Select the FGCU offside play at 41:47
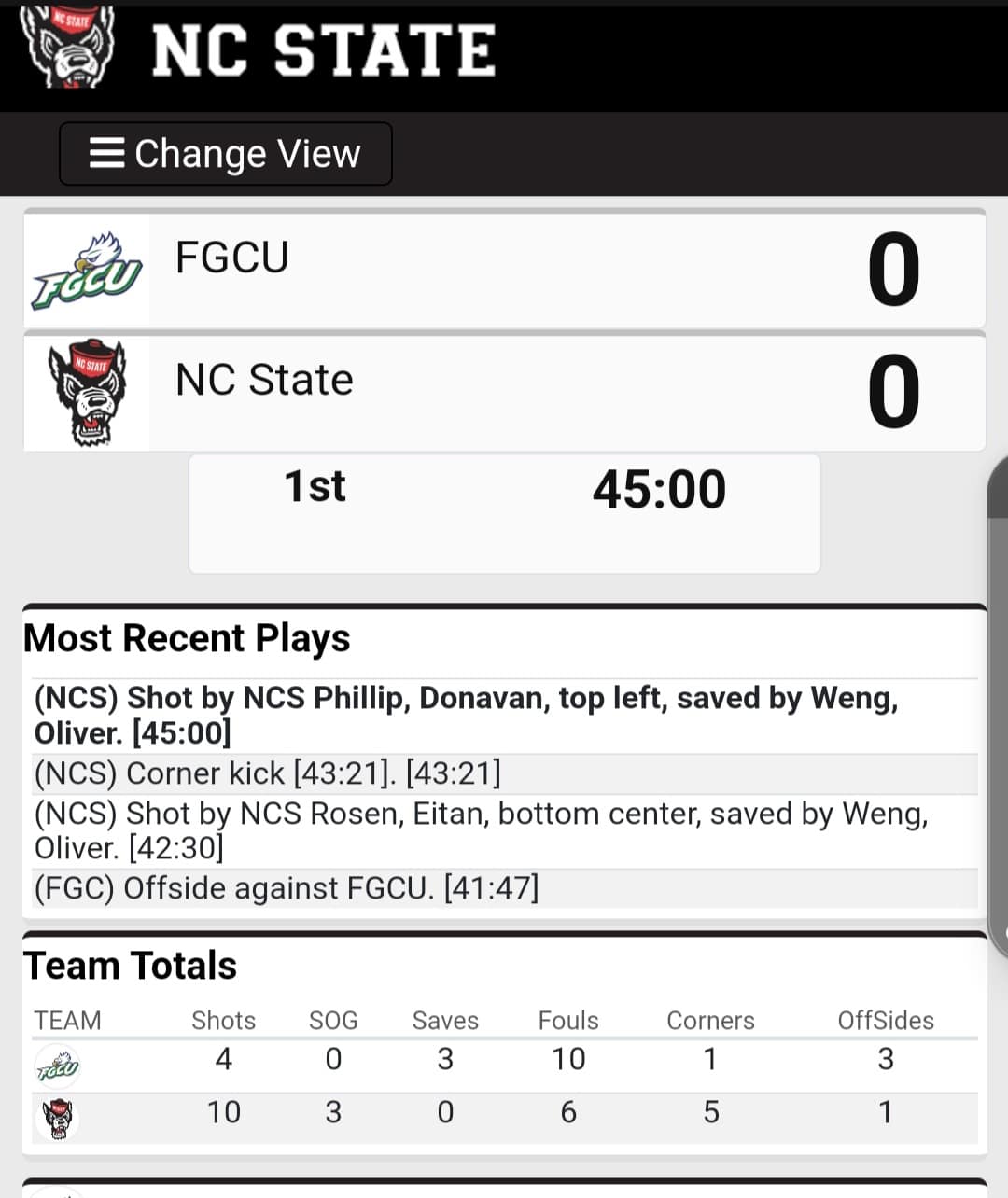This screenshot has height=1198, width=1008. click(287, 888)
